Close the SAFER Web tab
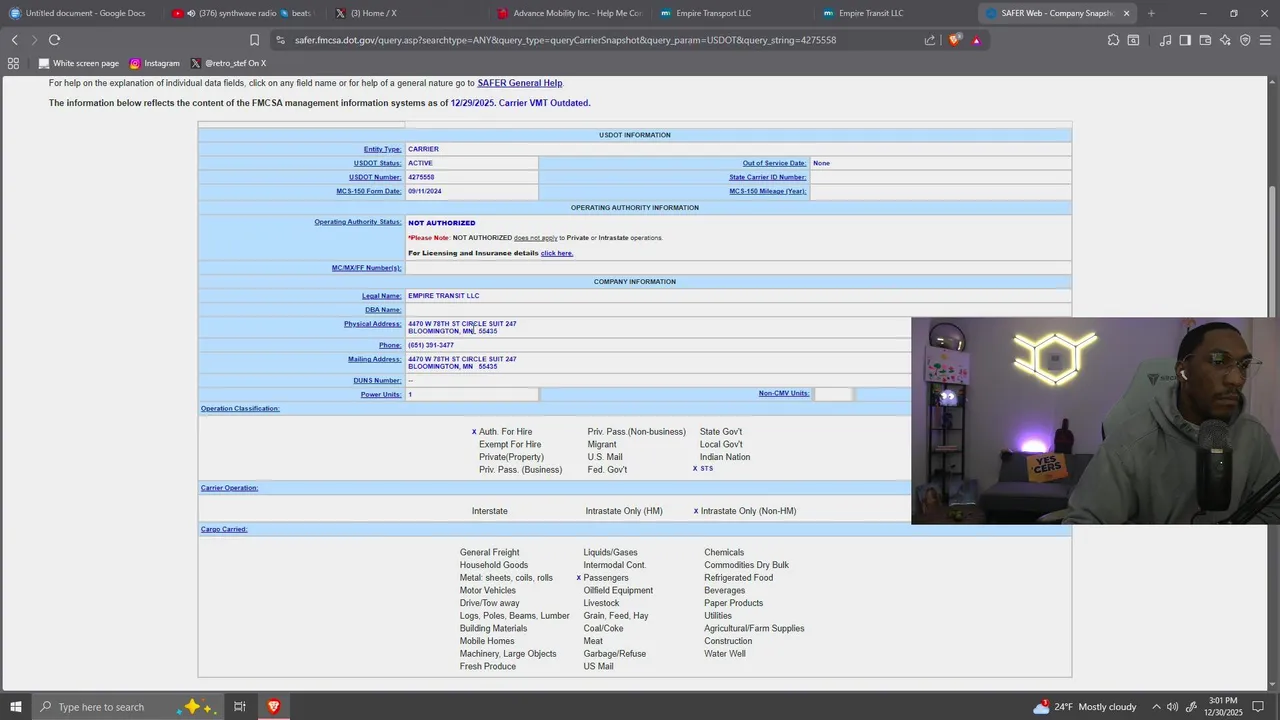Image resolution: width=1280 pixels, height=720 pixels. [x=1126, y=13]
